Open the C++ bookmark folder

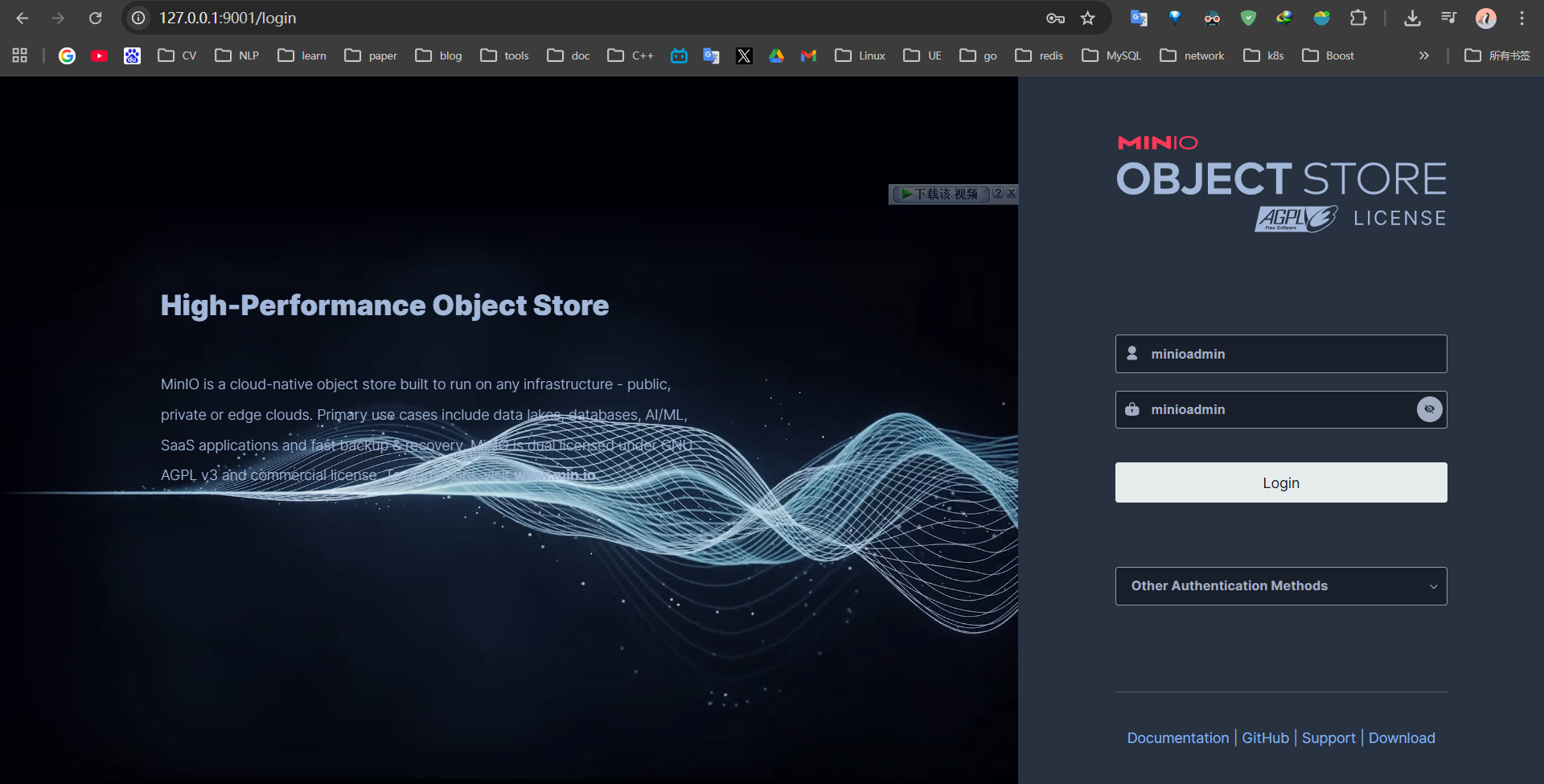631,55
